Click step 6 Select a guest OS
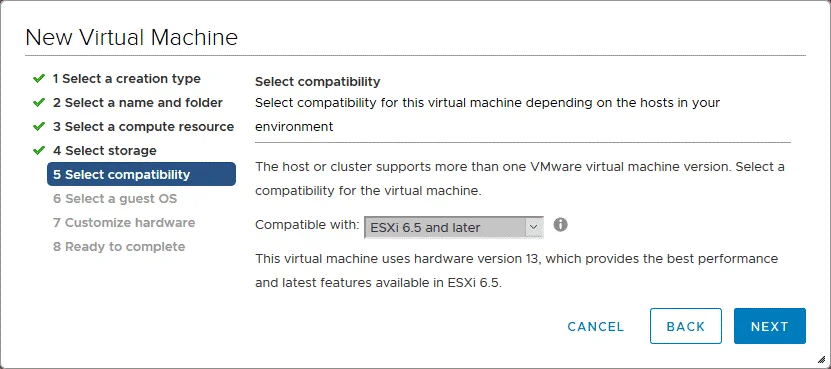Screen dimensions: 831x369 115,198
